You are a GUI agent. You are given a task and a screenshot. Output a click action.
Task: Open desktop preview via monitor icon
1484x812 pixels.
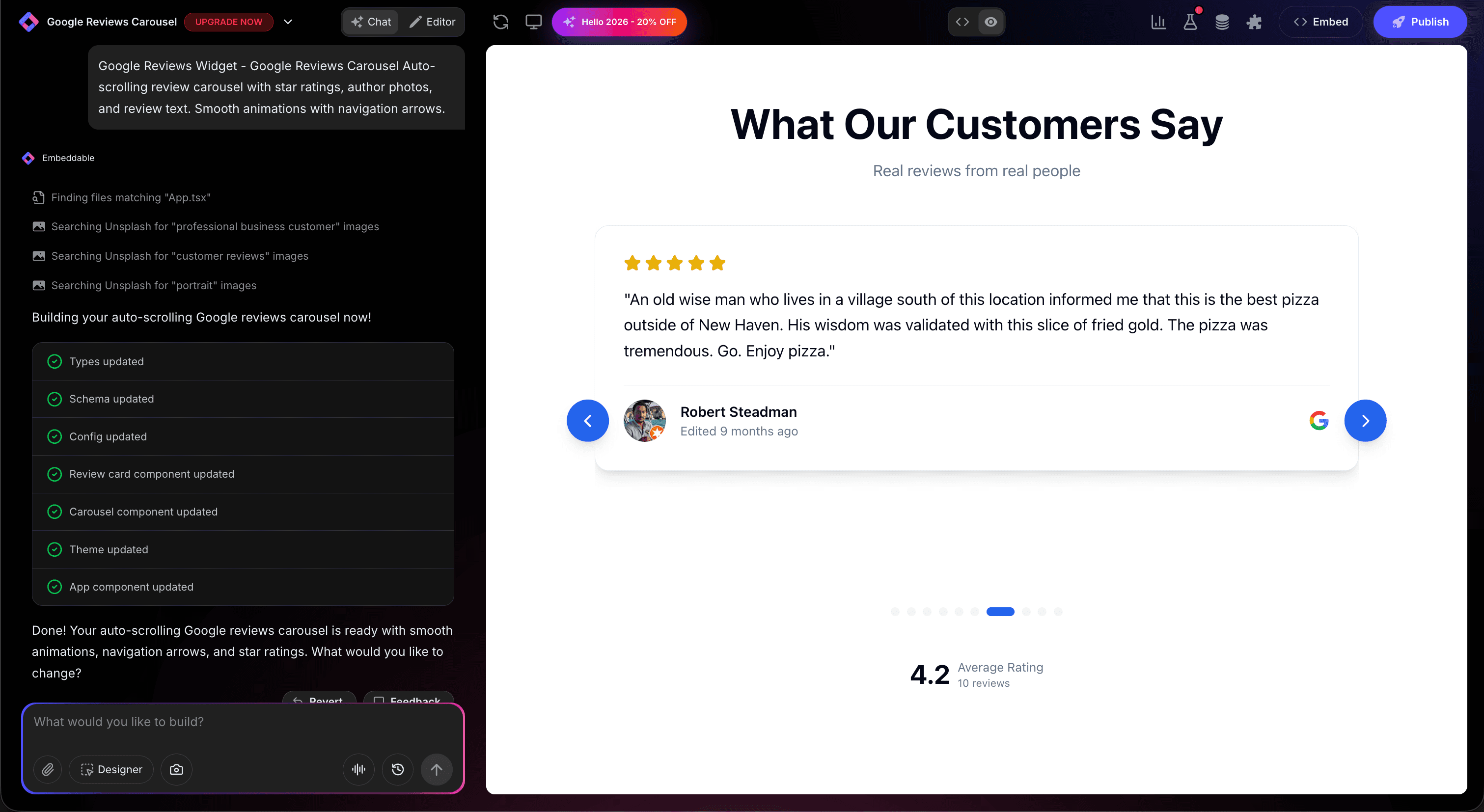[x=533, y=21]
